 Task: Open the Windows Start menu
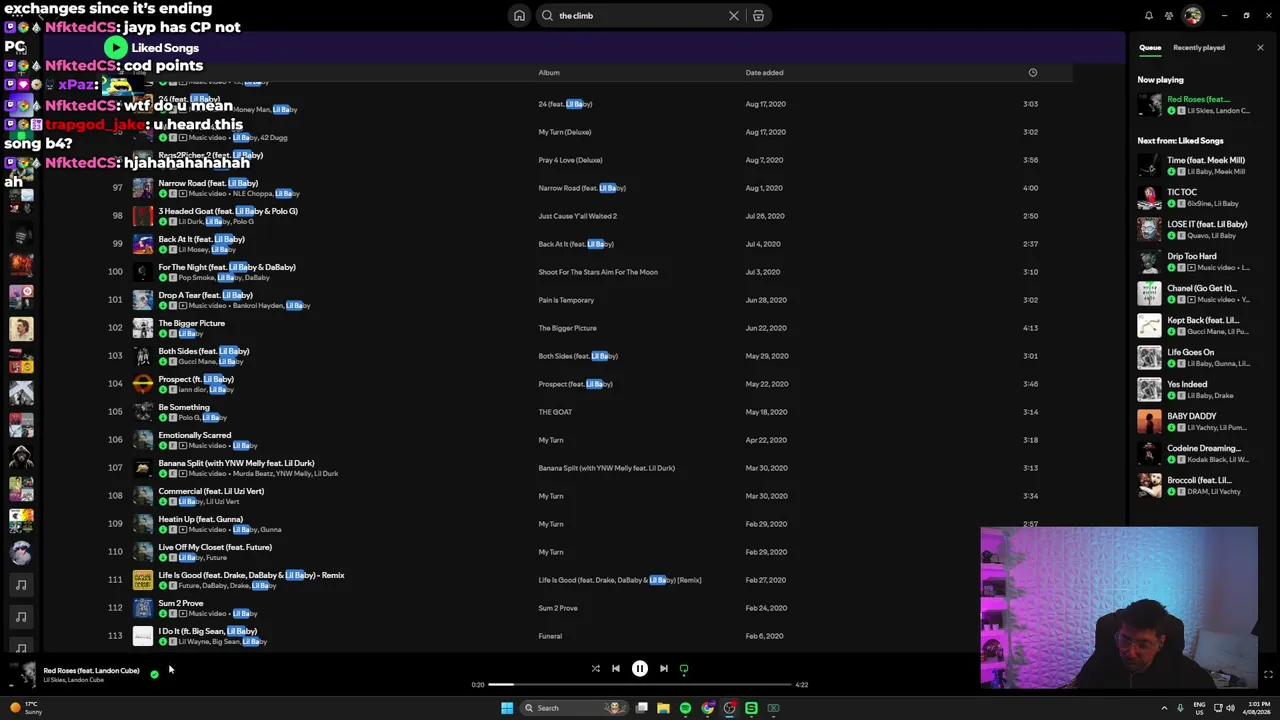pos(507,708)
